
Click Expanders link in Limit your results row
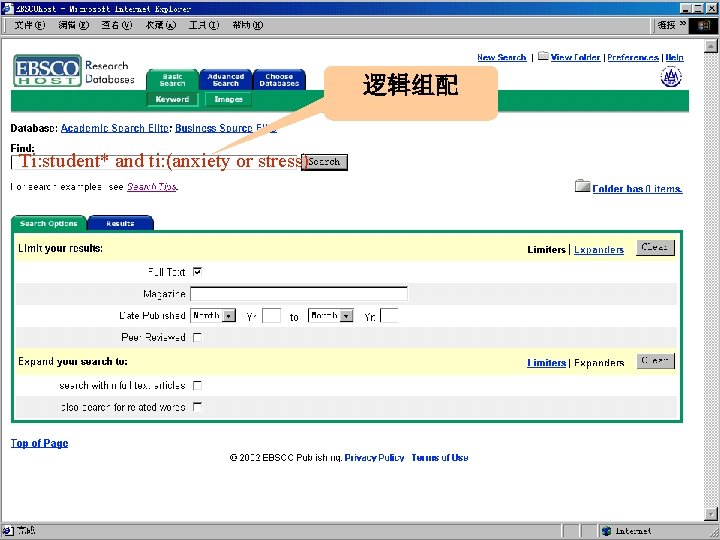coord(599,250)
